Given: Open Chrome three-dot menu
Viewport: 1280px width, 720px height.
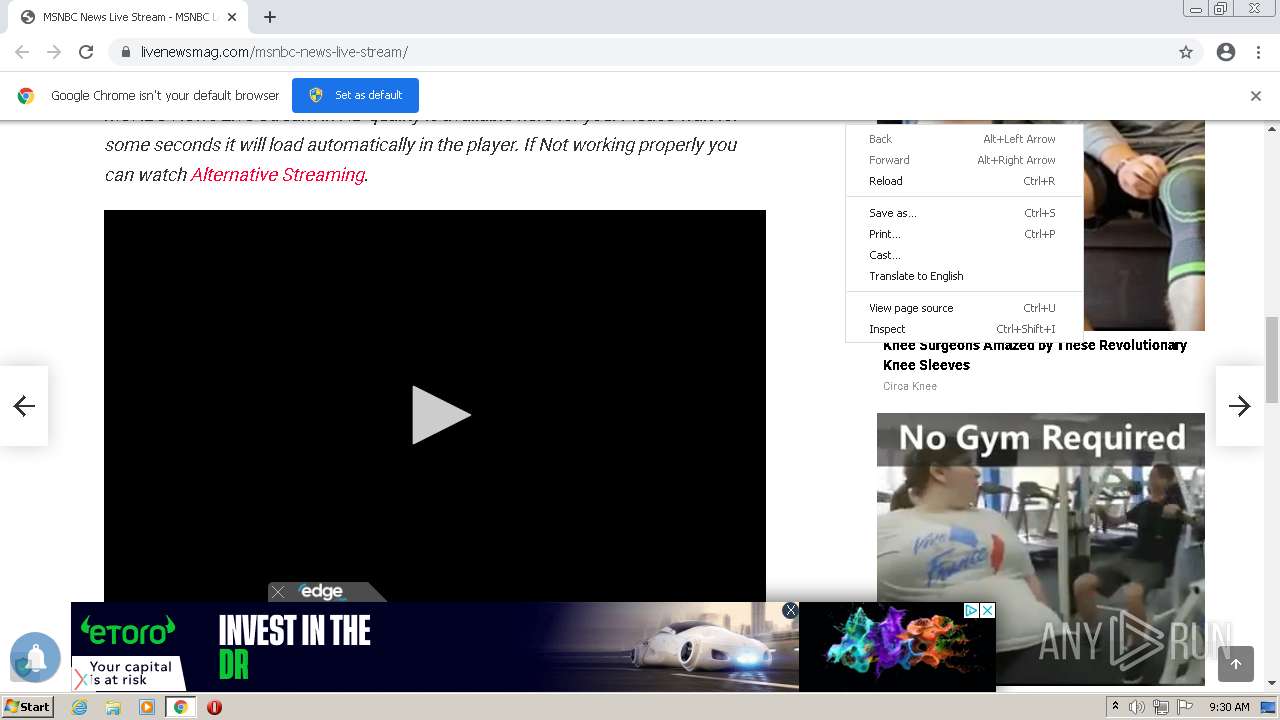Looking at the screenshot, I should (x=1258, y=52).
